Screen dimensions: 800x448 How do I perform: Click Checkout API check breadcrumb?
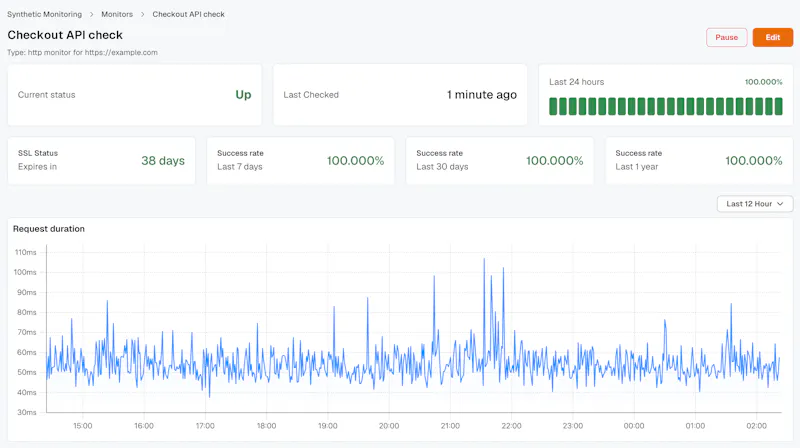(188, 14)
